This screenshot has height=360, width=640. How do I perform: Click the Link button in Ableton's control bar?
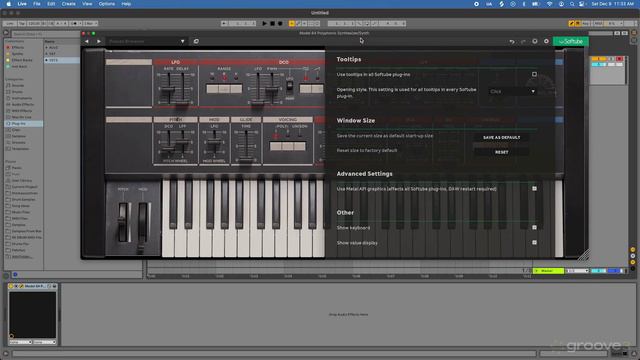pyautogui.click(x=10, y=24)
